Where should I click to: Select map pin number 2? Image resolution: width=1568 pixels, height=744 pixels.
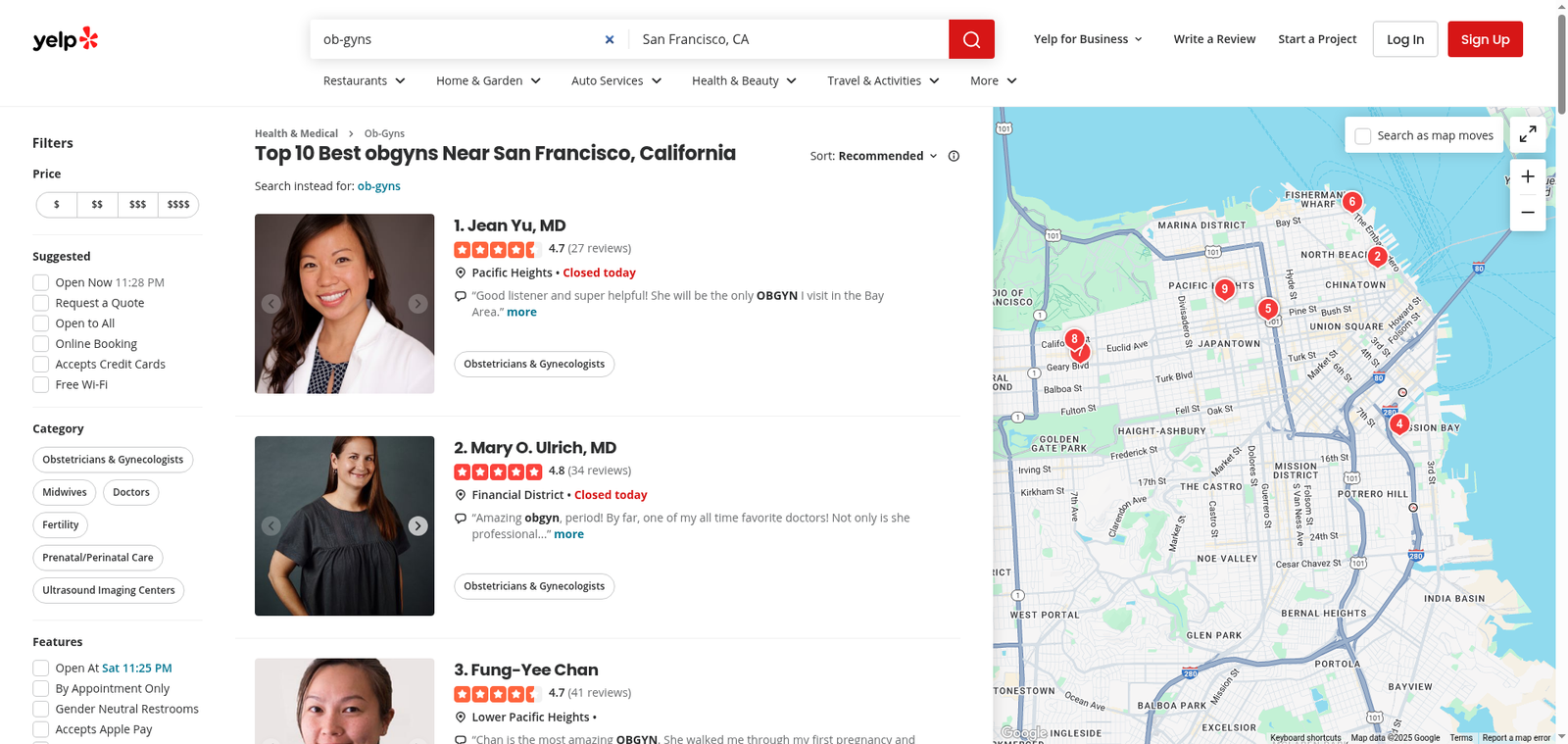pos(1377,257)
